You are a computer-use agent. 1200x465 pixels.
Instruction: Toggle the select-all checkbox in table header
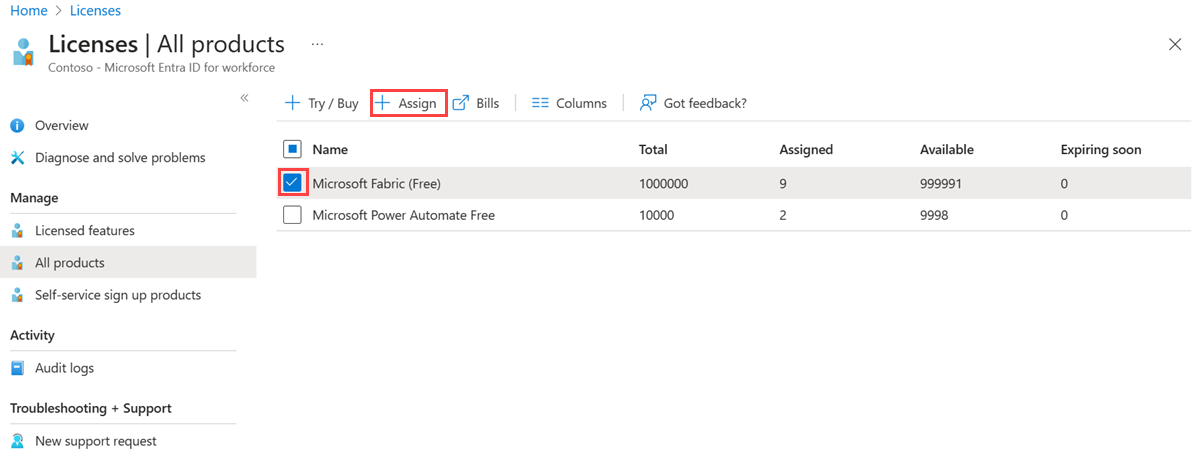(x=292, y=150)
